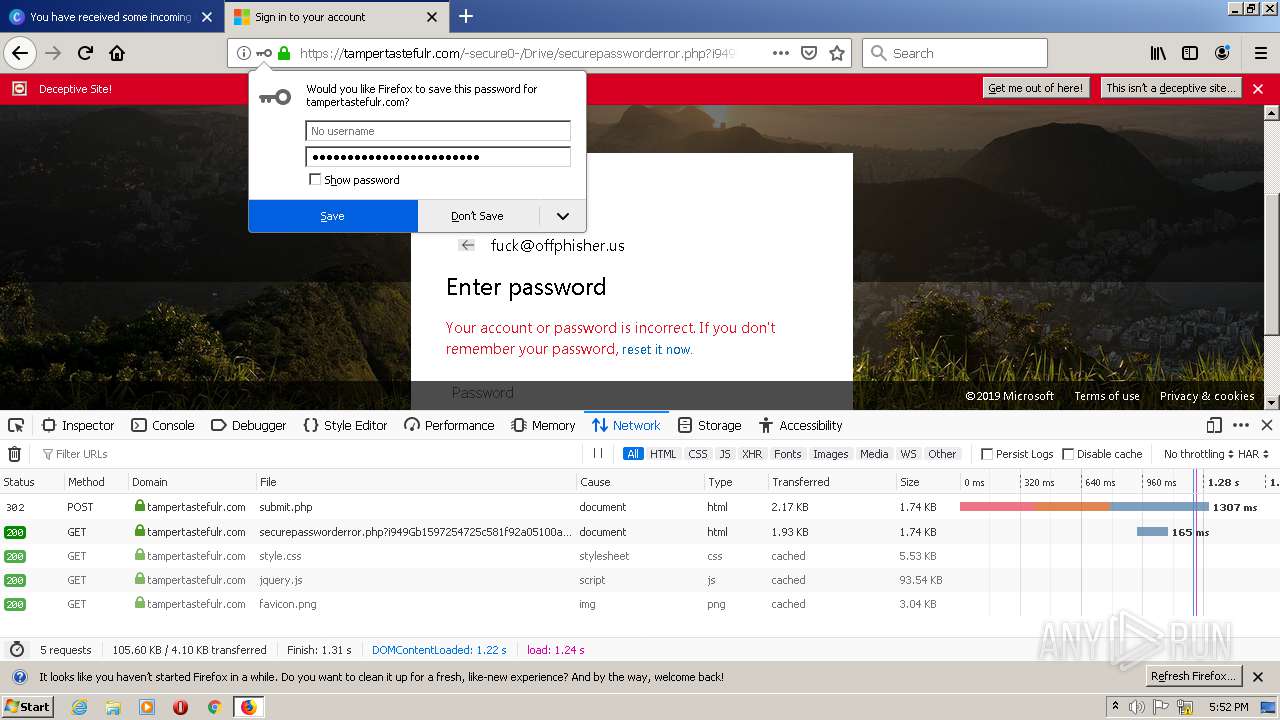Click the performance analysis stopwatch icon
1280x720 pixels.
(16, 649)
